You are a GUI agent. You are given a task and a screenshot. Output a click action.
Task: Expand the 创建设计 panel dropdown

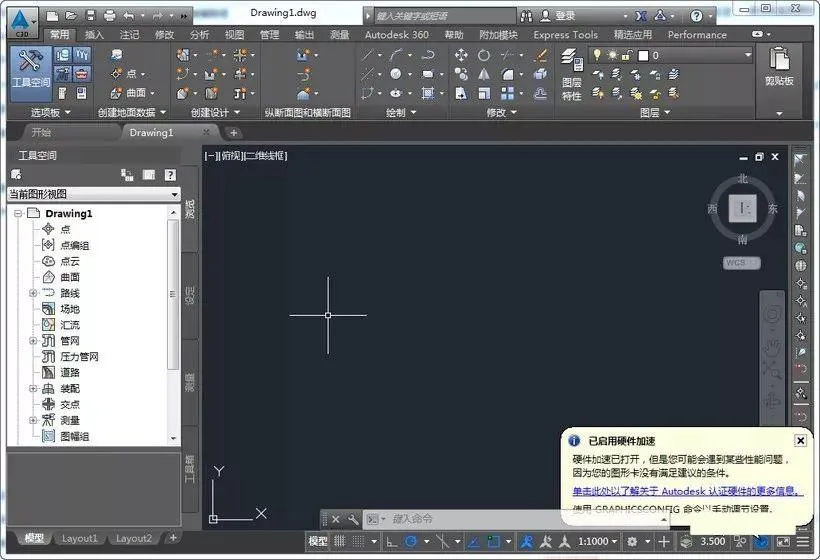point(215,112)
